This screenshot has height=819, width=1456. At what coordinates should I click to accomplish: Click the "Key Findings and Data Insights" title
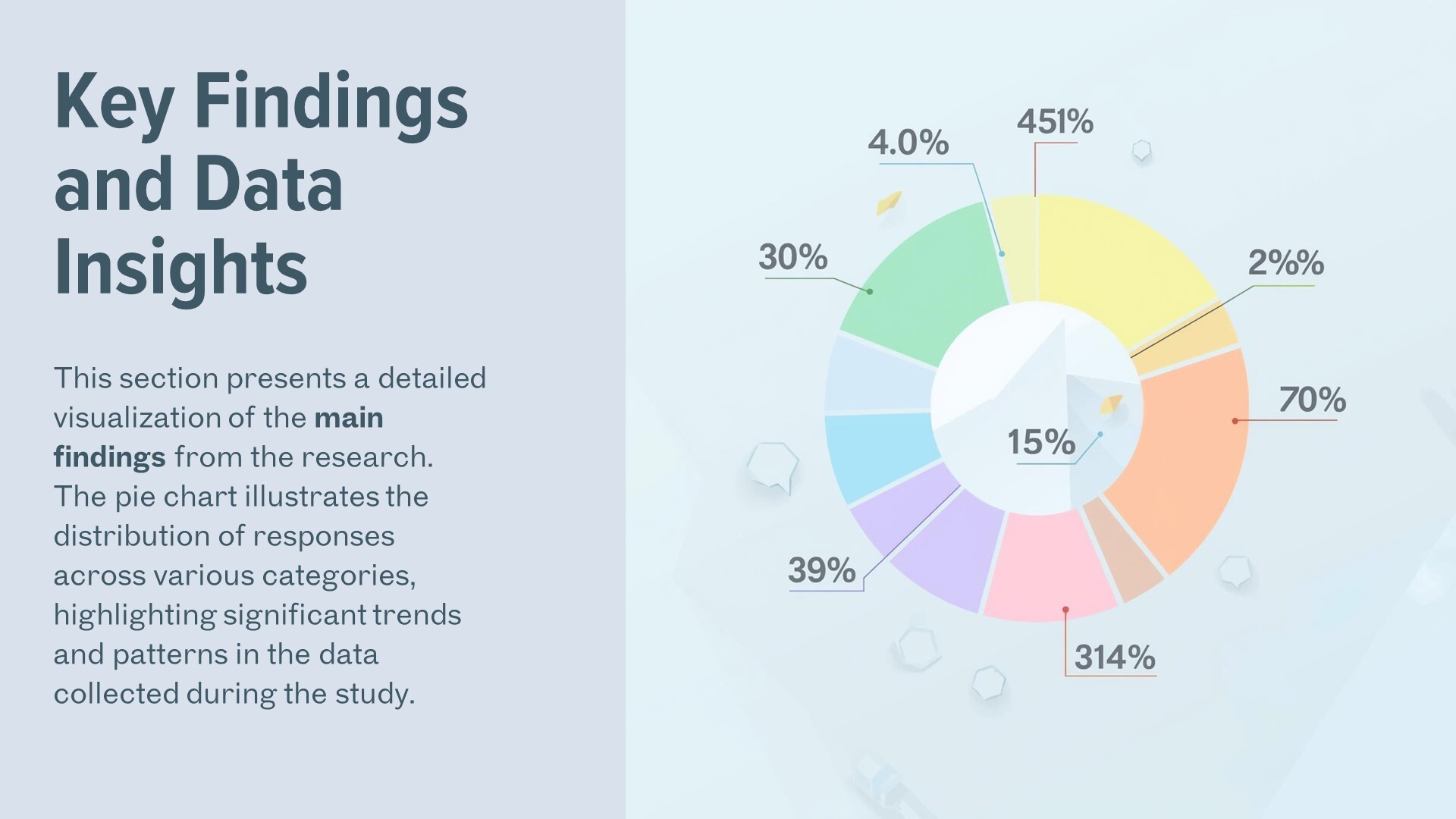262,184
